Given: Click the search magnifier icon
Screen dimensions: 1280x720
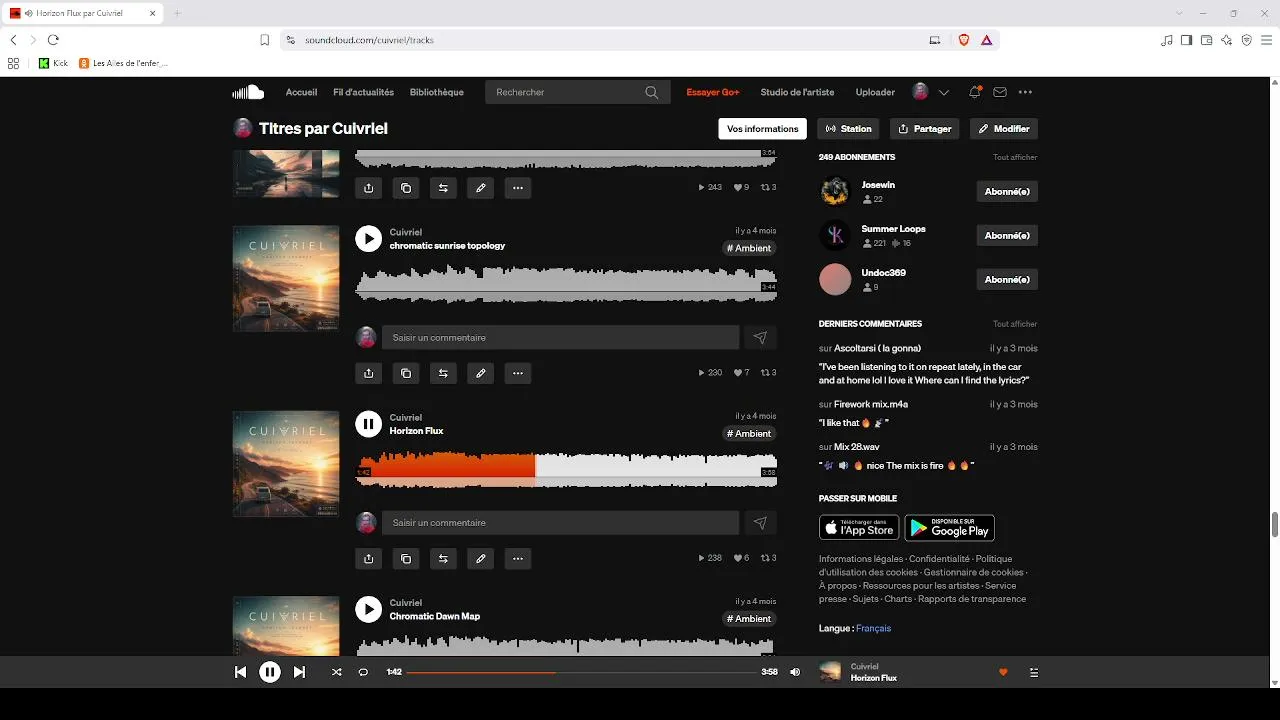Looking at the screenshot, I should point(652,92).
